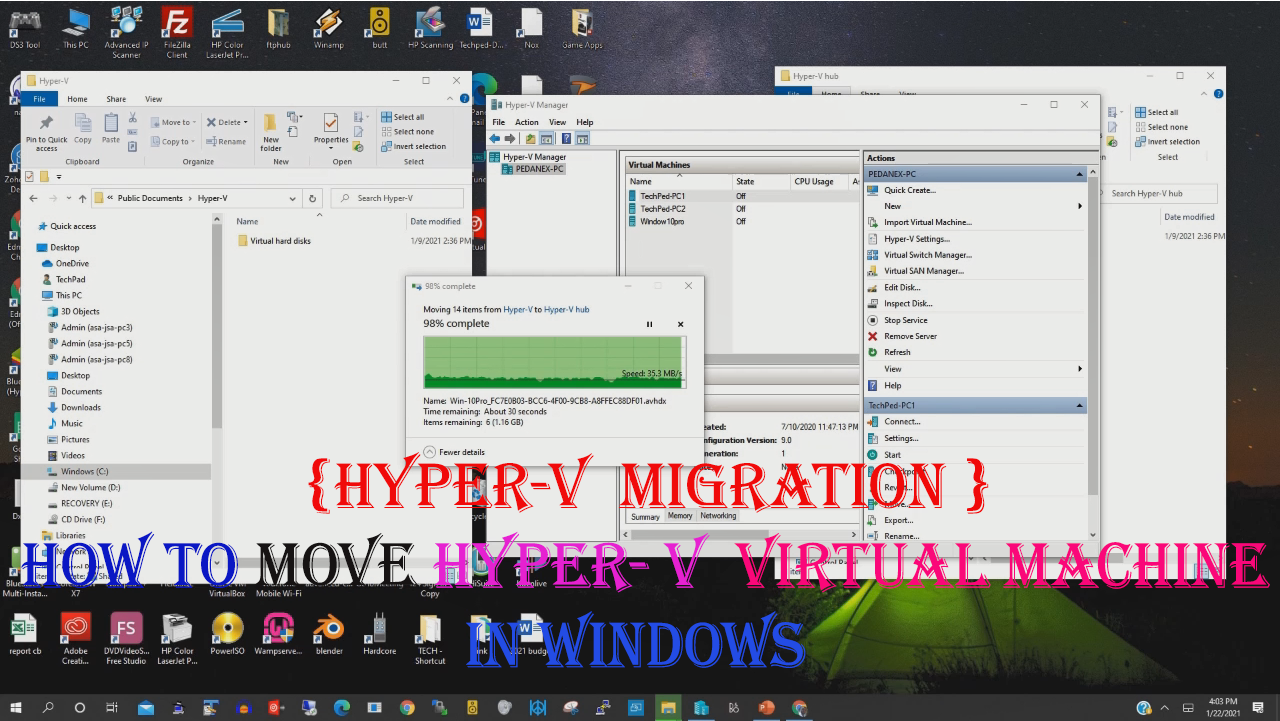This screenshot has width=1280, height=721.
Task: Click the Virtual Switch Manager icon
Action: (873, 255)
